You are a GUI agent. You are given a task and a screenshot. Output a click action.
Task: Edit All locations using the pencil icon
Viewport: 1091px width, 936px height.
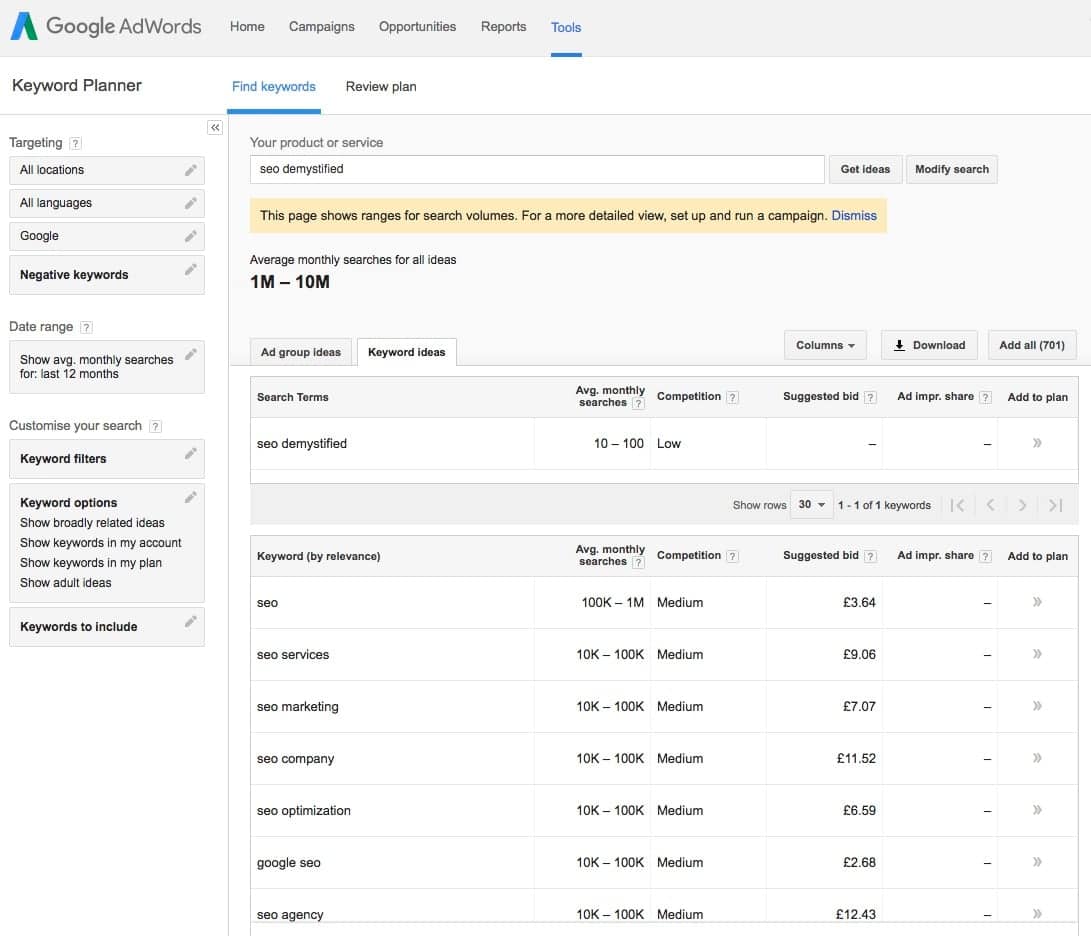[x=192, y=170]
